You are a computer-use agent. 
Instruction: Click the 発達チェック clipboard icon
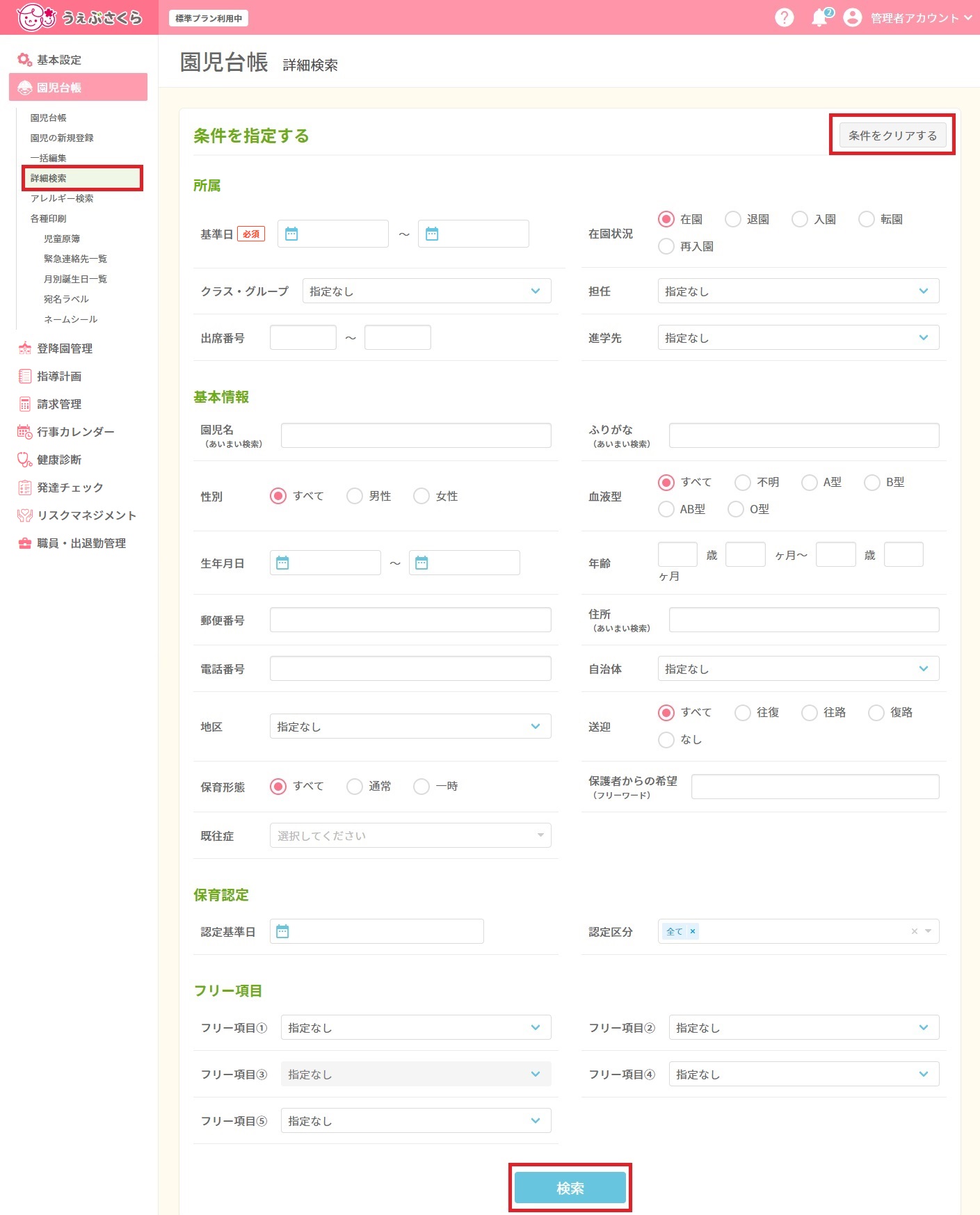[25, 488]
